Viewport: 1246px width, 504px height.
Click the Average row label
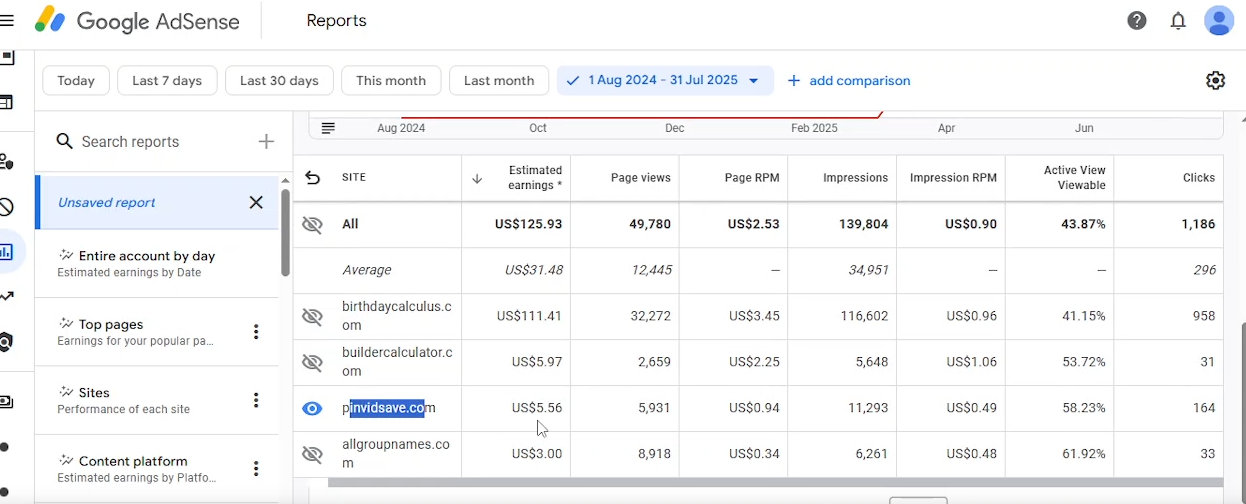click(x=367, y=270)
